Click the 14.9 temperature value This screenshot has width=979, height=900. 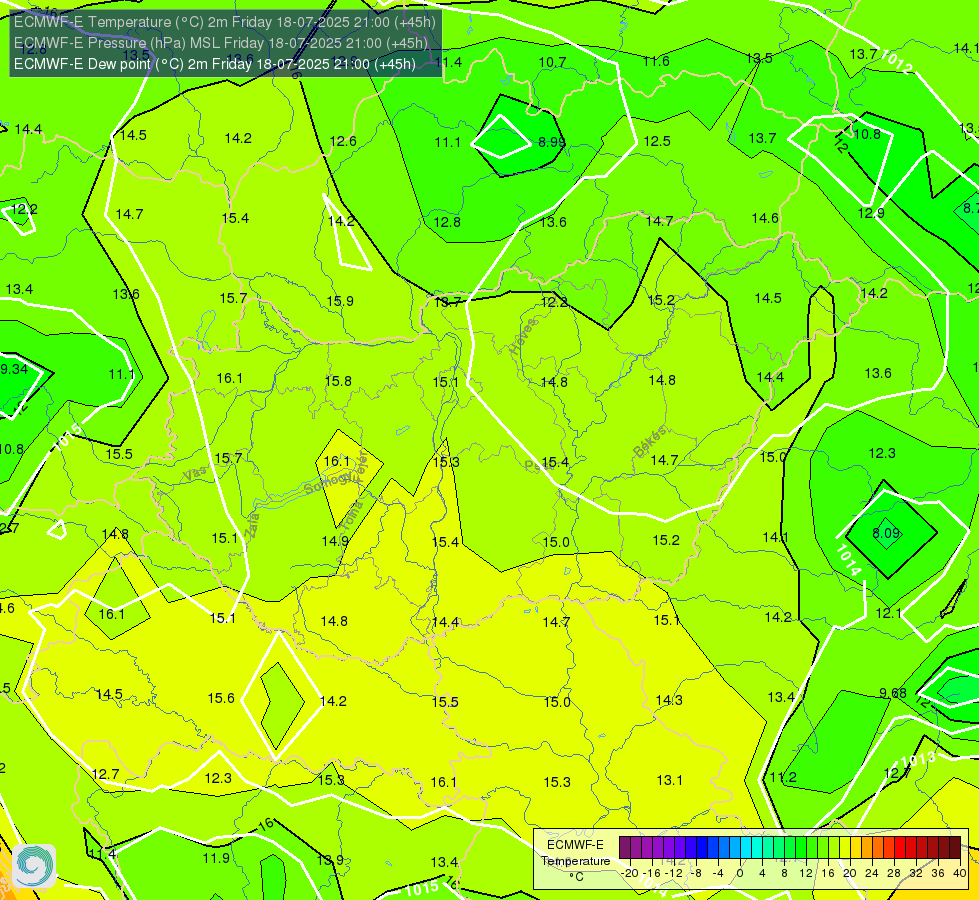click(335, 541)
